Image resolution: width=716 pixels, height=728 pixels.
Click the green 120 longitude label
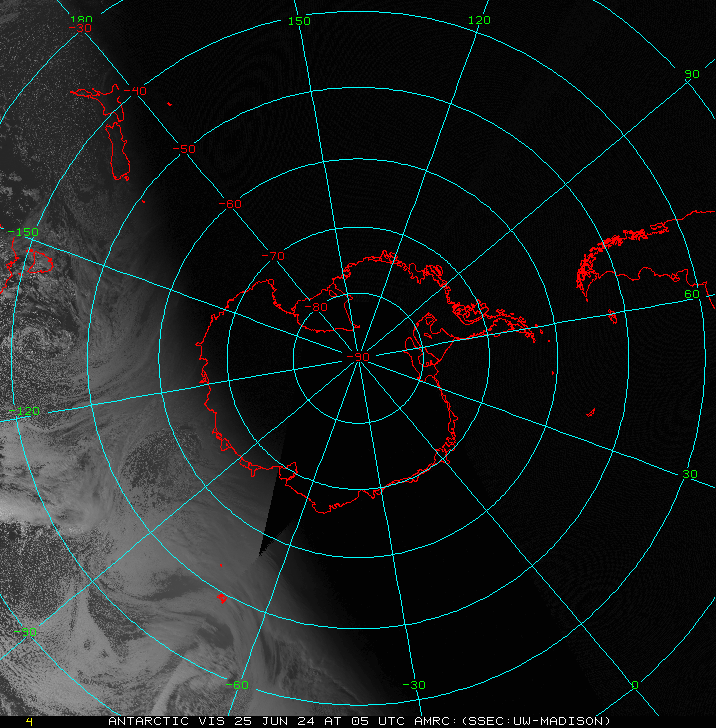[x=479, y=20]
